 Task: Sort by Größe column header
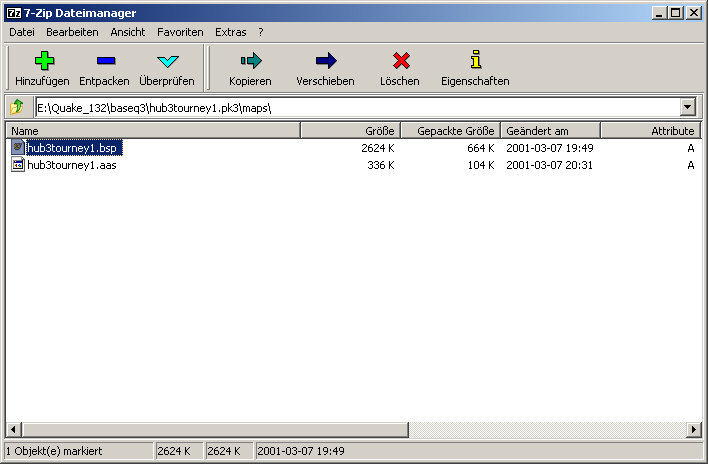tap(350, 131)
